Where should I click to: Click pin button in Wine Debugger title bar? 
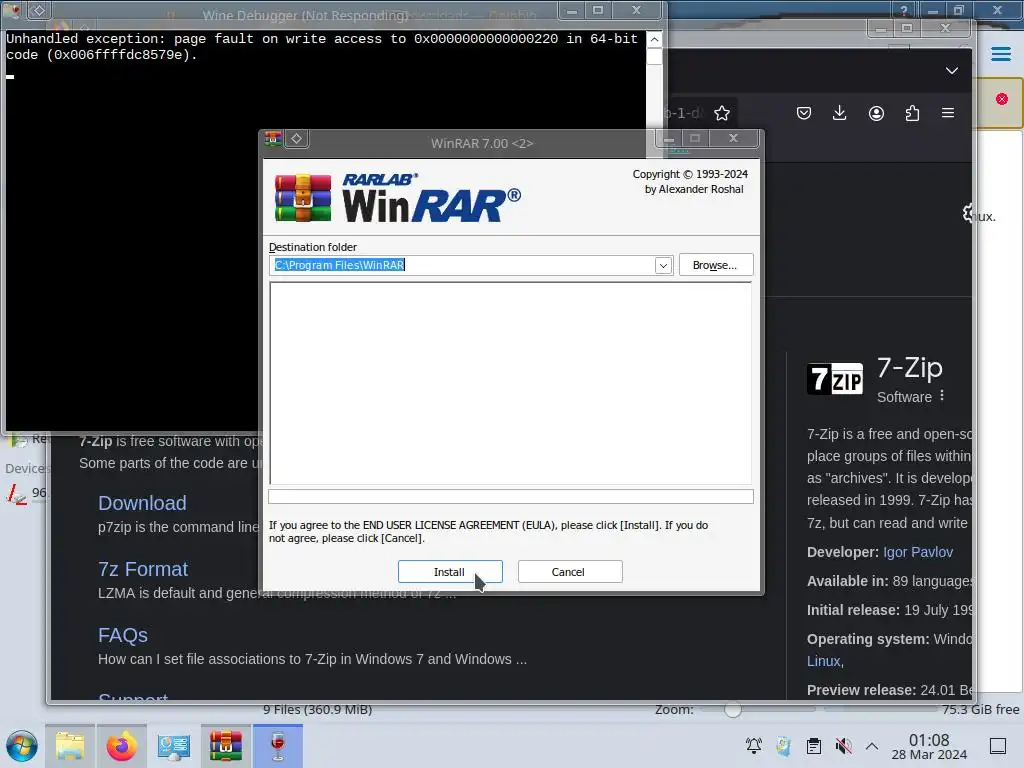click(x=39, y=10)
